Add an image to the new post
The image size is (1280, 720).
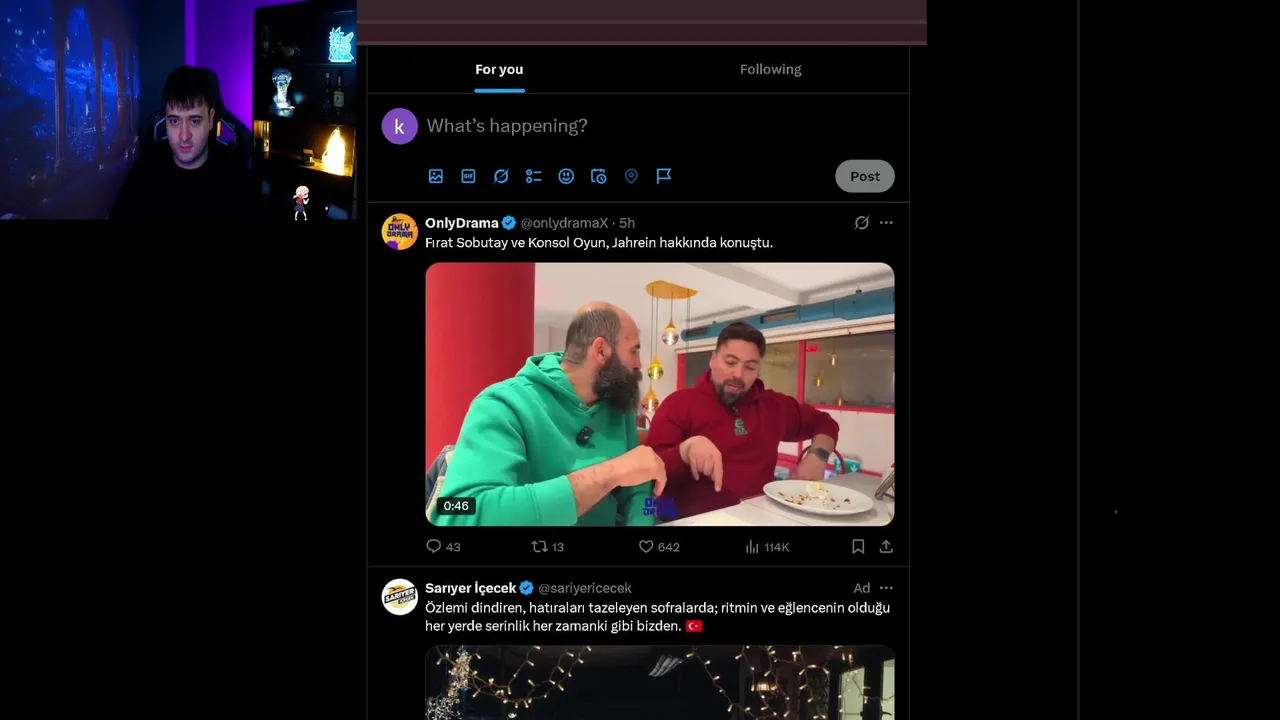(x=436, y=176)
